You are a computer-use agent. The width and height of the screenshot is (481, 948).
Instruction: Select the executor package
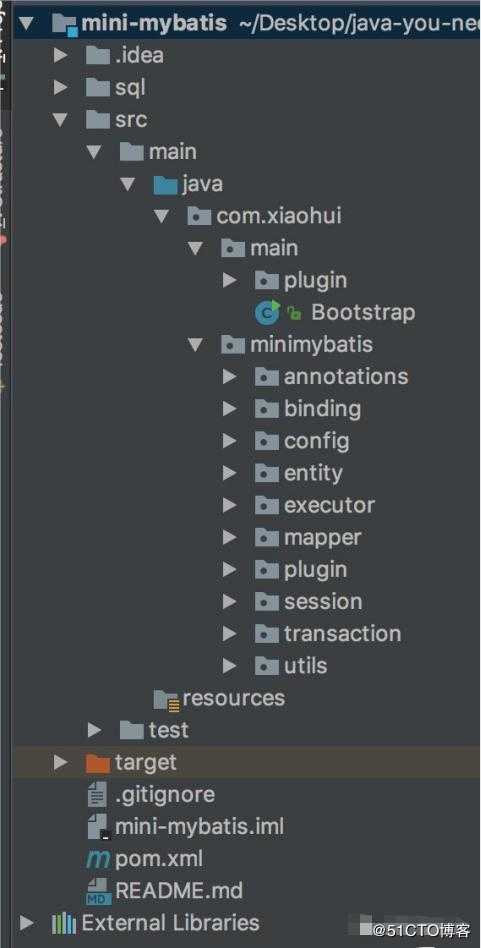[329, 505]
